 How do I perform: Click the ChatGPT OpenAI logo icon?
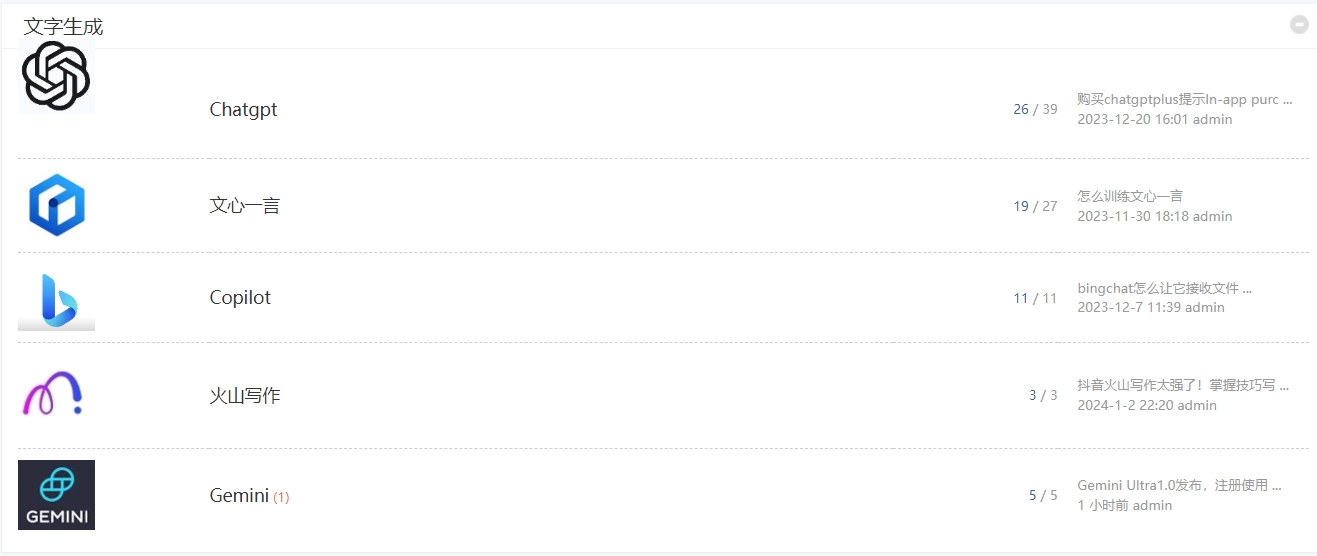click(56, 77)
